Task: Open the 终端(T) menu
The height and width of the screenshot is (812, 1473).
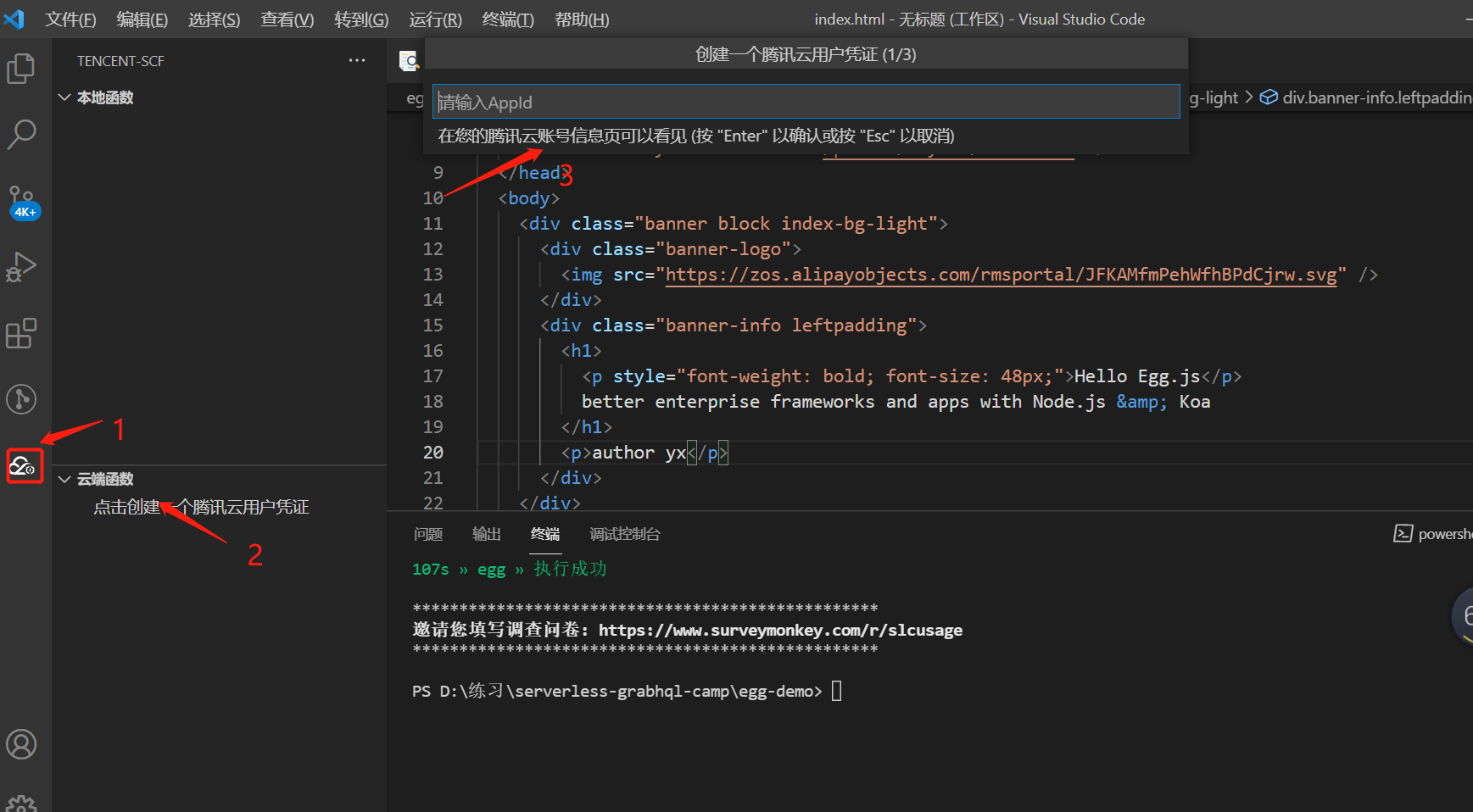Action: point(507,19)
